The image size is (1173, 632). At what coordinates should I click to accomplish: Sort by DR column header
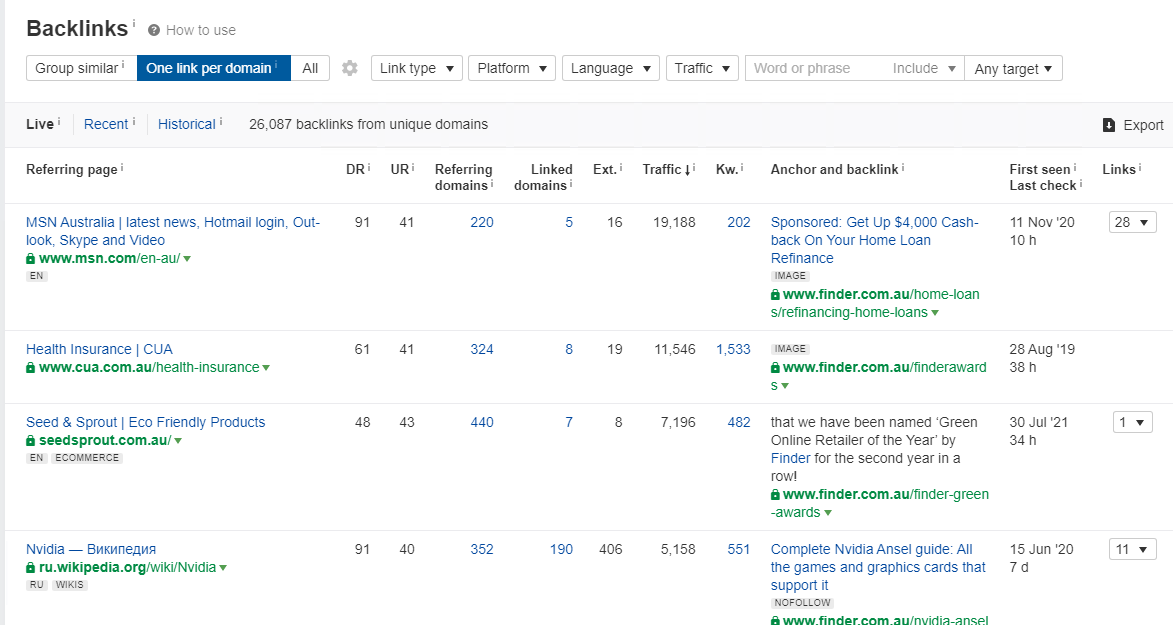pos(355,170)
